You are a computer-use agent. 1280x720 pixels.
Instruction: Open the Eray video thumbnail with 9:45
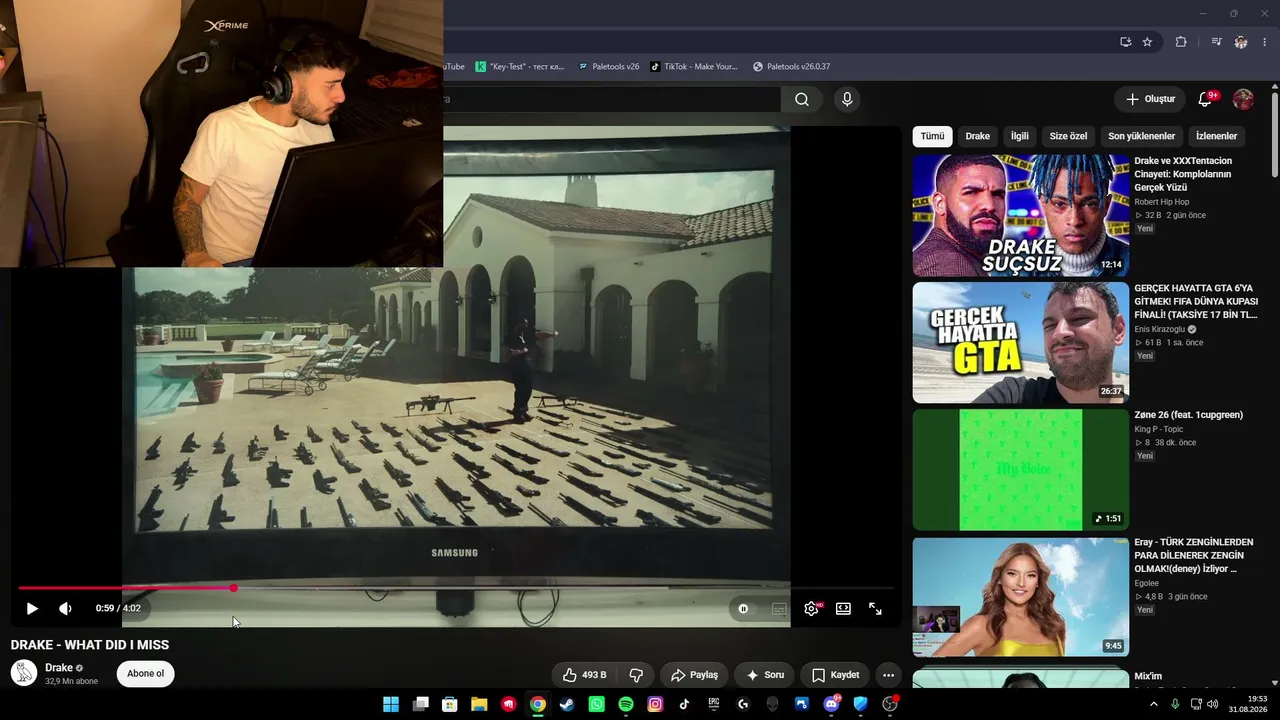[1021, 597]
